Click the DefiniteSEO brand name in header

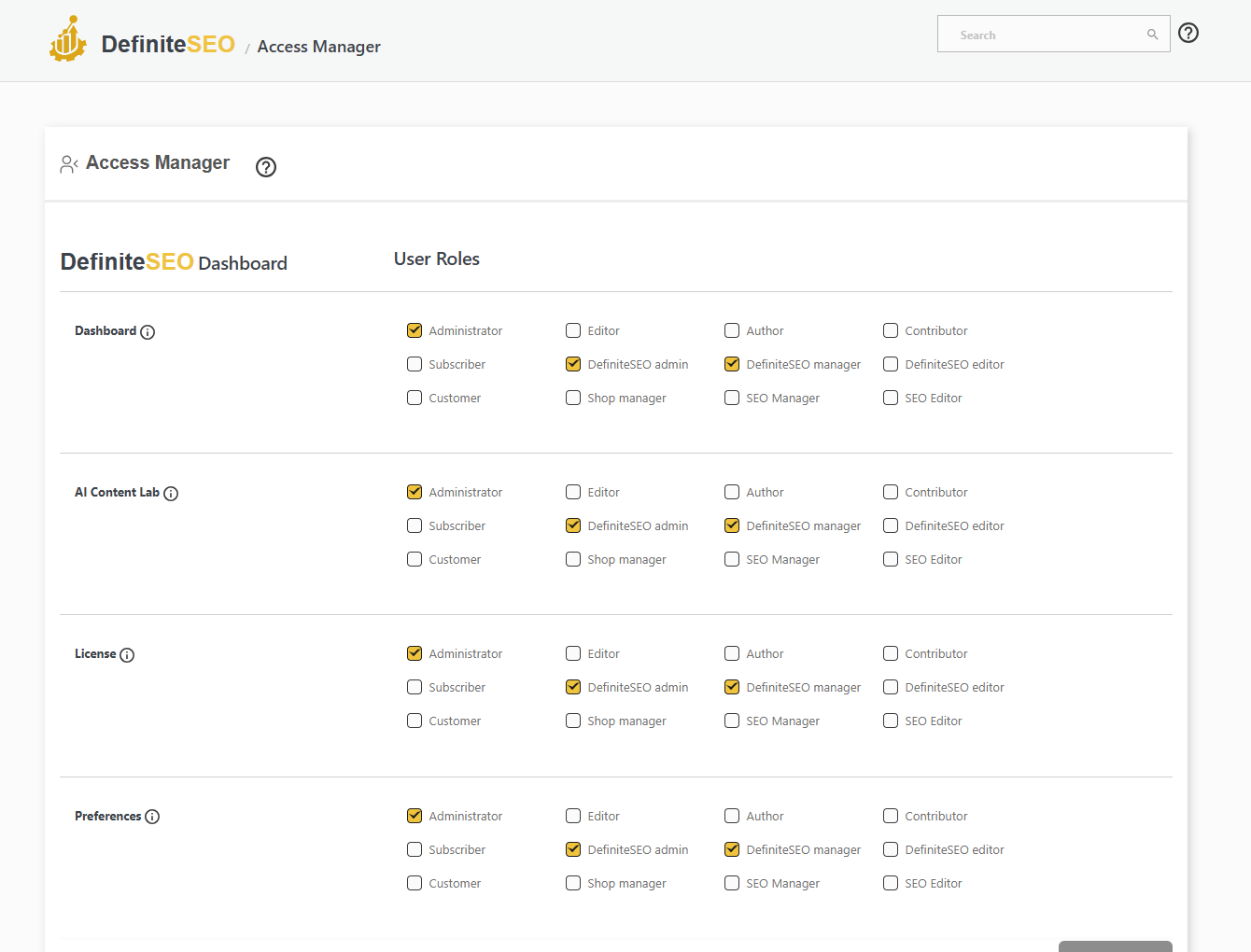pyautogui.click(x=168, y=44)
